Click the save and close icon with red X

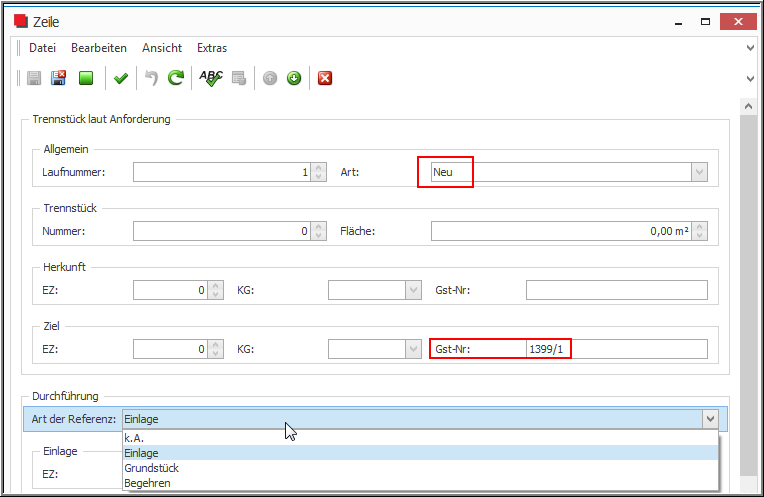(x=59, y=78)
